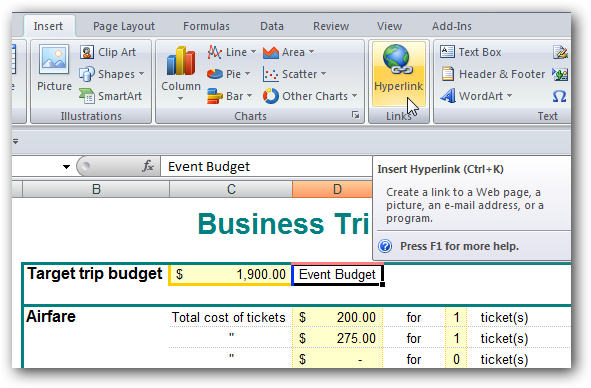Open the Shapes gallery

click(112, 74)
